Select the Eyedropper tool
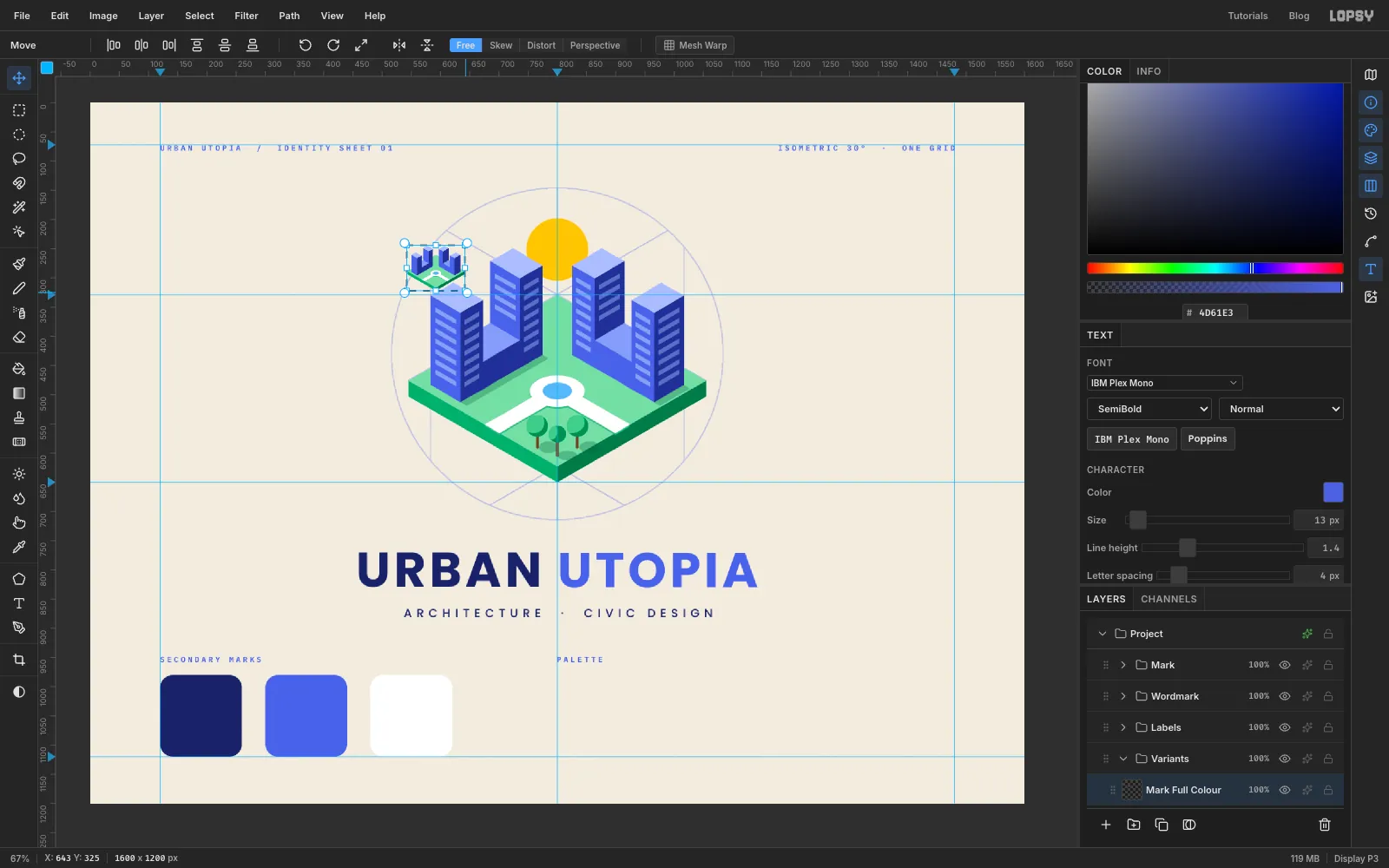Viewport: 1389px width, 868px height. tap(19, 547)
